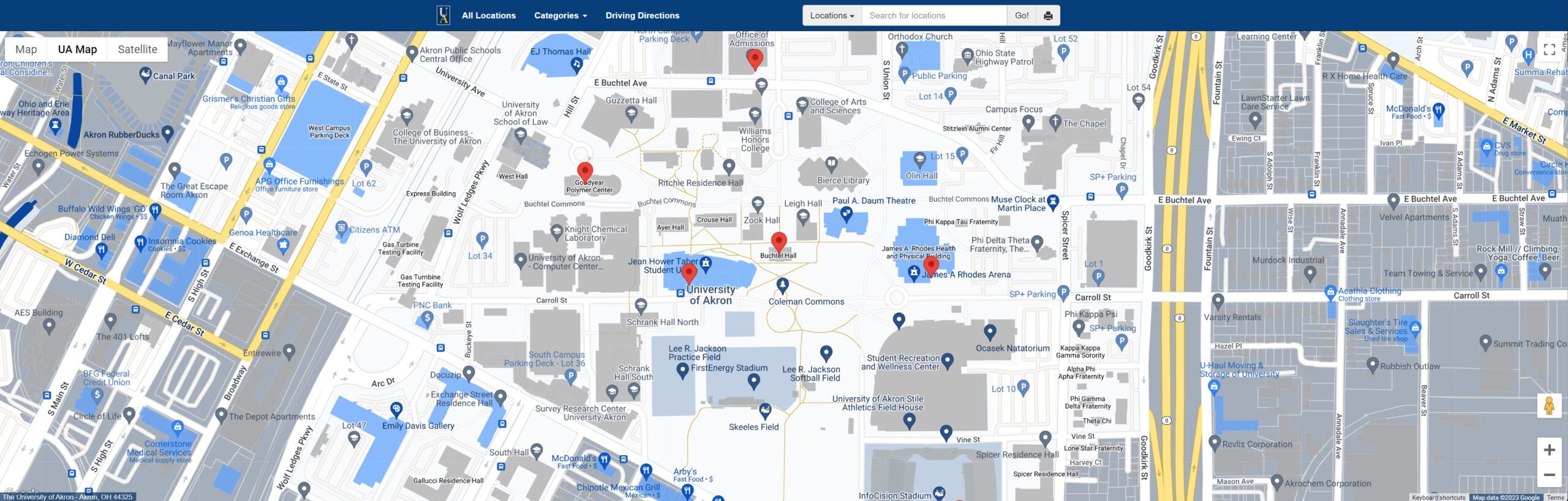1568x501 pixels.
Task: Click the Buffalo Wild Wings restaurant pin
Action: [155, 211]
